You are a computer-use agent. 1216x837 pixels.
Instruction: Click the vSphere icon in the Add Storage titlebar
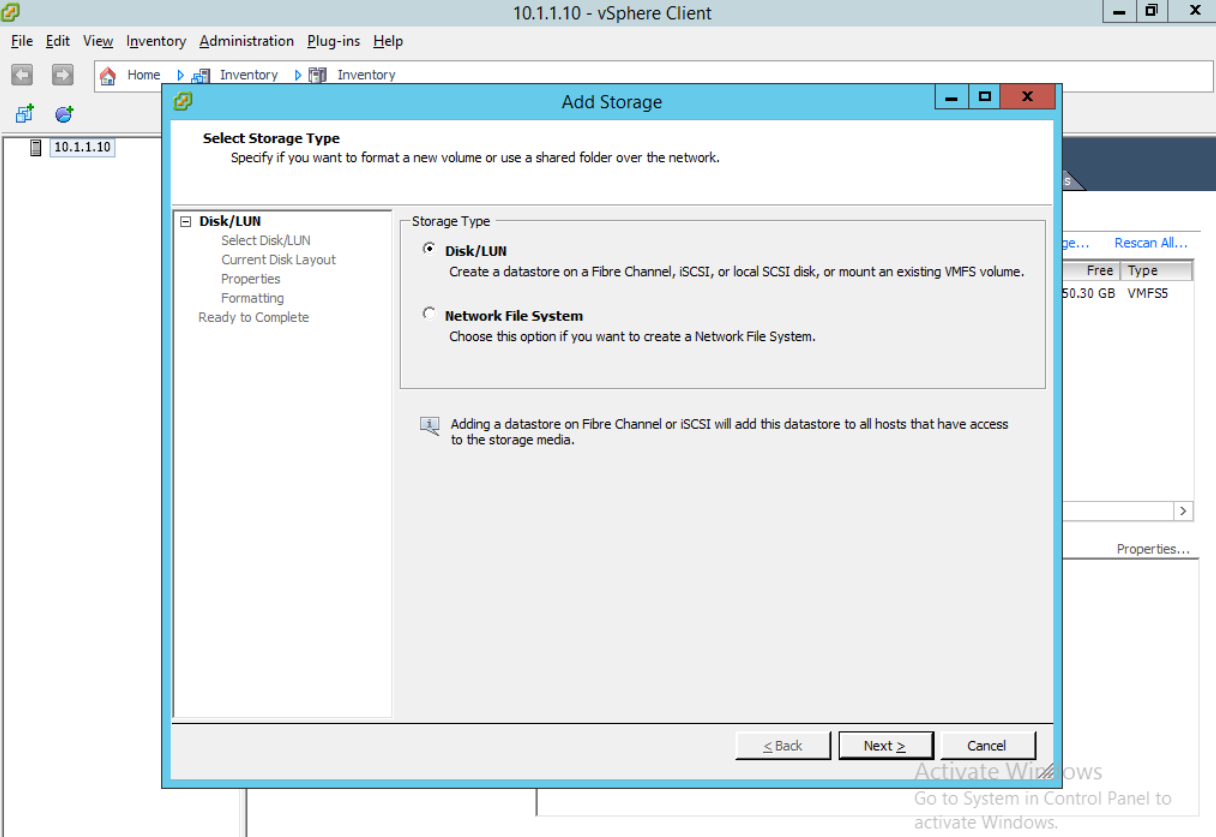pyautogui.click(x=180, y=101)
